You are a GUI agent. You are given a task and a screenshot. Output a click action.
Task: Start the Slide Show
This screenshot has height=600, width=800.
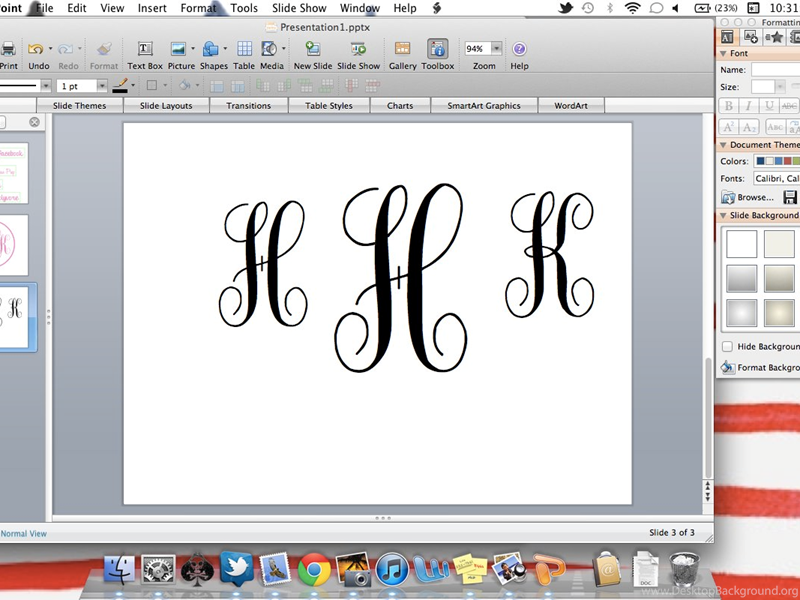click(x=358, y=49)
